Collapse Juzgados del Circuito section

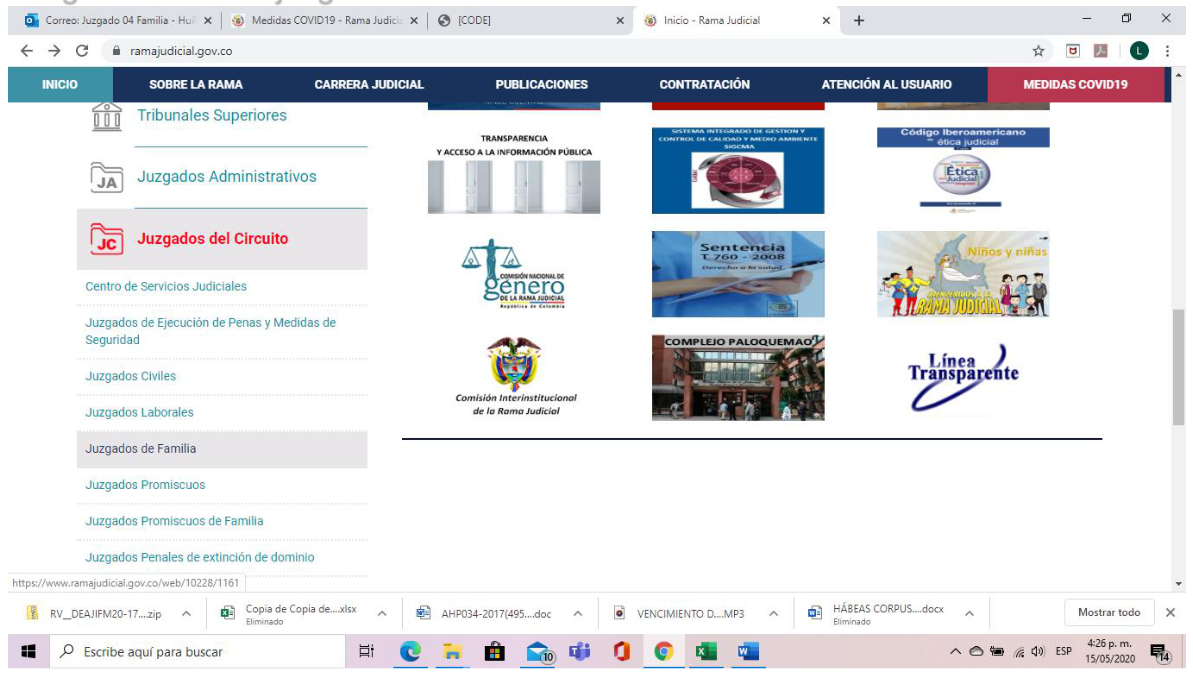pos(222,239)
